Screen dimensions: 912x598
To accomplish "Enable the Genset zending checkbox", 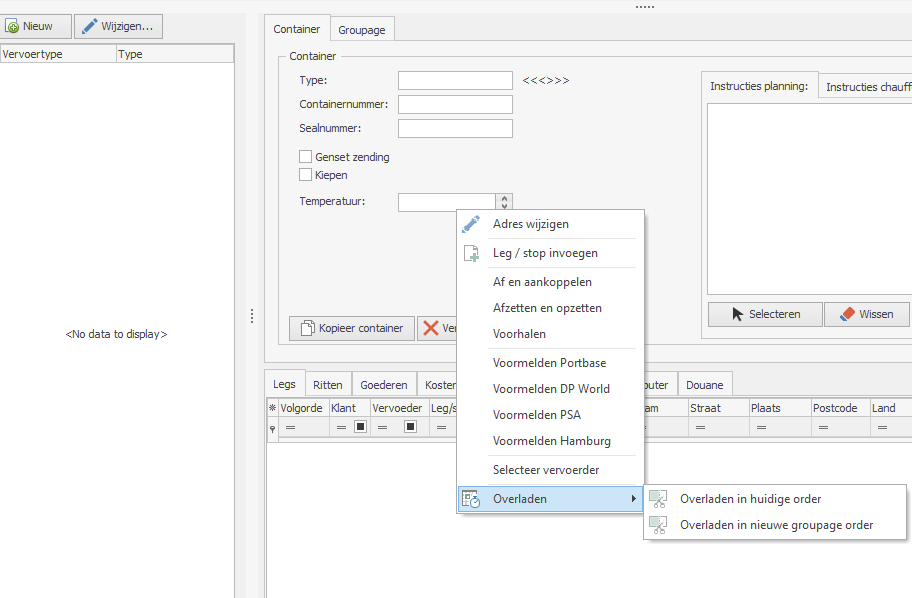I will [305, 156].
